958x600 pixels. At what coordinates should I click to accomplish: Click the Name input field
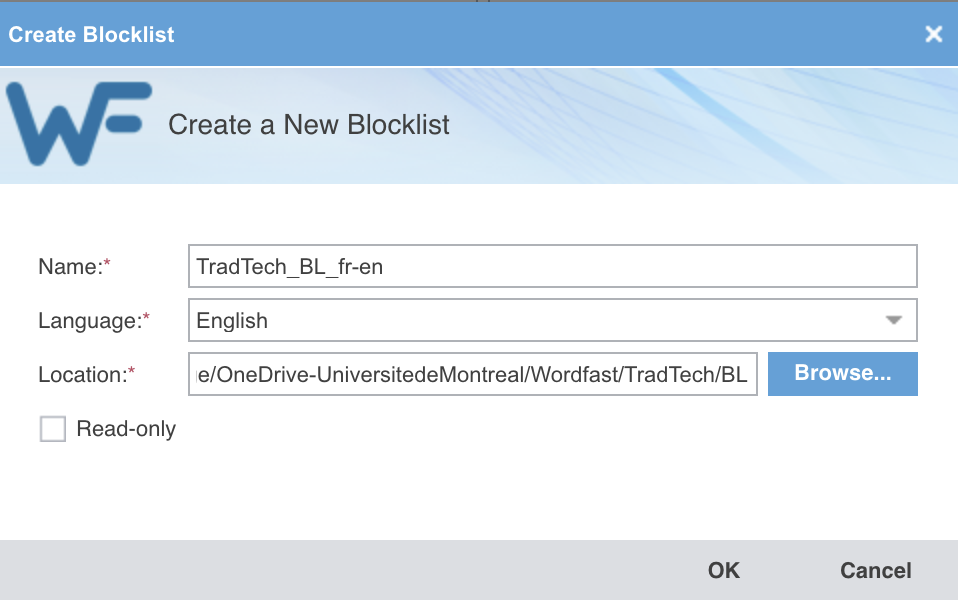coord(552,266)
